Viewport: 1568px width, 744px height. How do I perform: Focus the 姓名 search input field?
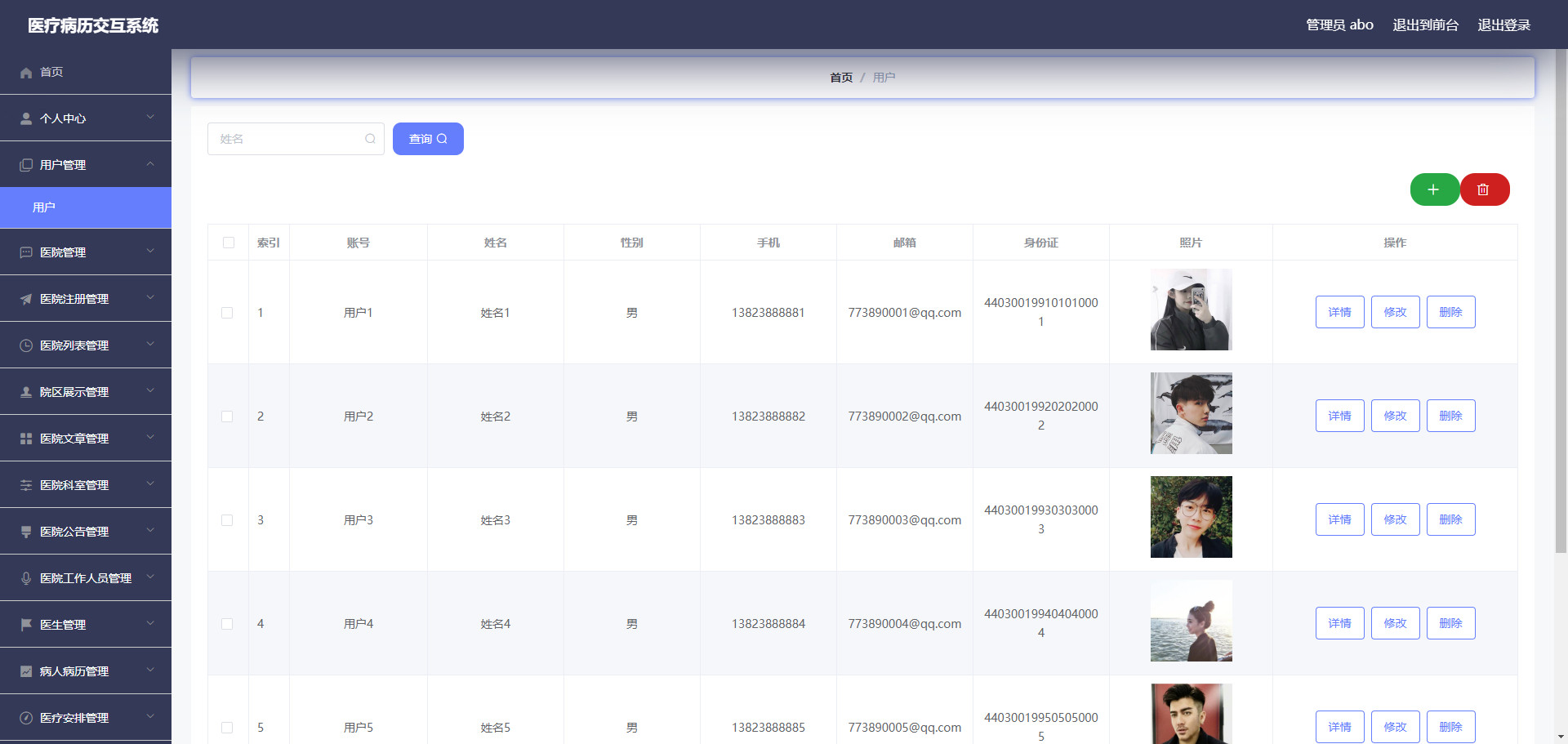[x=296, y=139]
